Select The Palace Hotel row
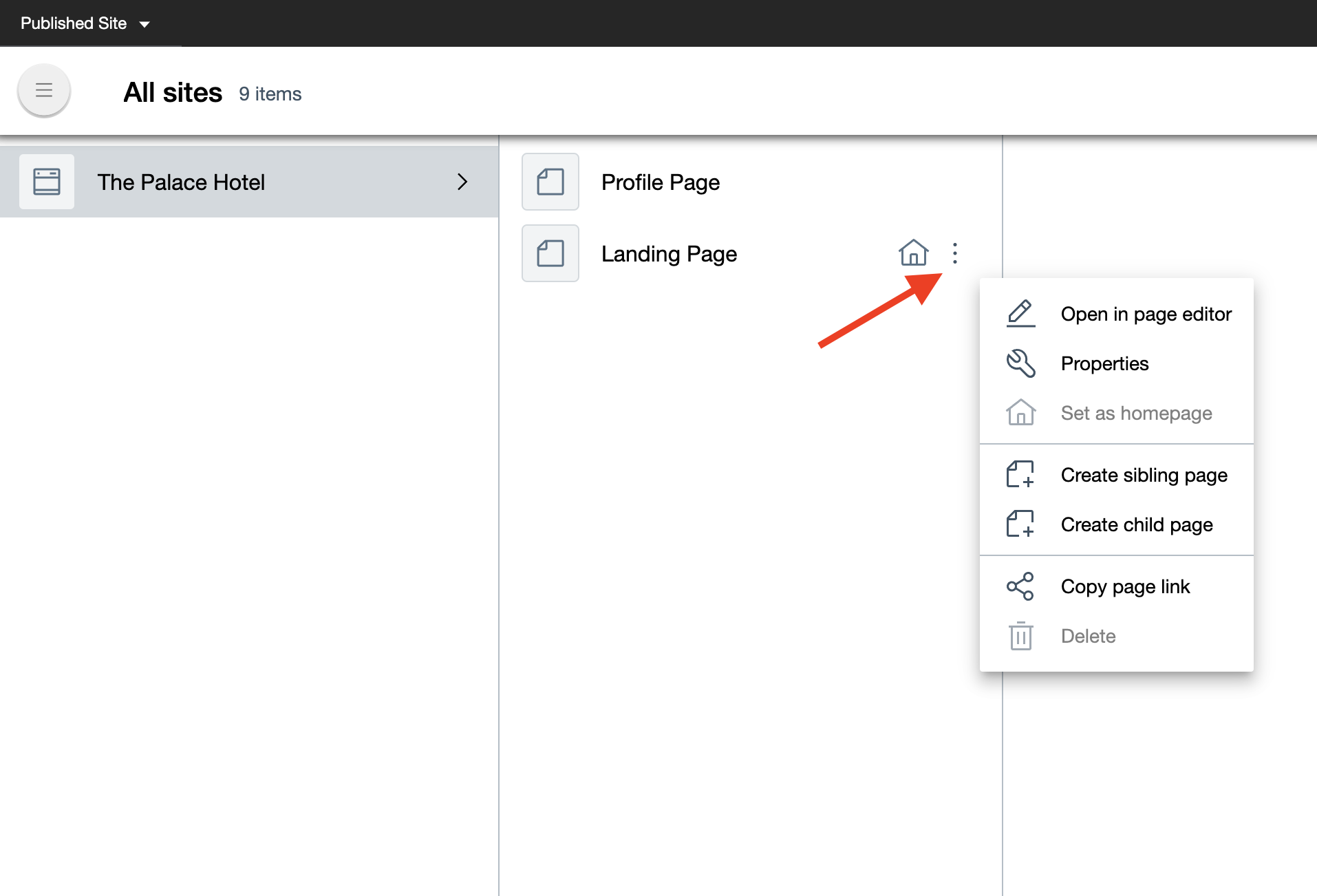Screen dimensions: 1317x896 (180, 182)
